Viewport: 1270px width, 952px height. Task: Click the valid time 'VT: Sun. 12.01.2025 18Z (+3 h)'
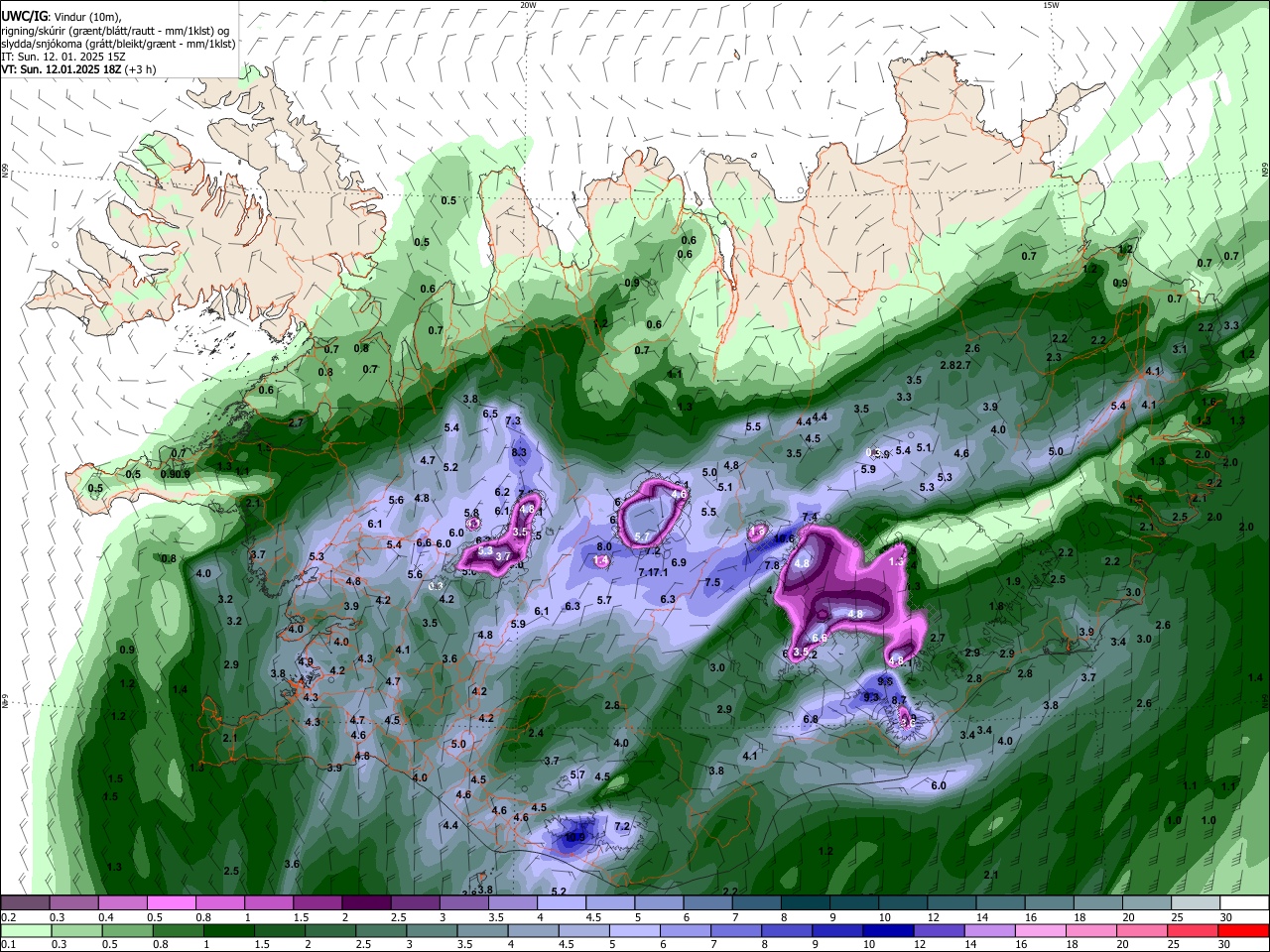click(x=78, y=69)
